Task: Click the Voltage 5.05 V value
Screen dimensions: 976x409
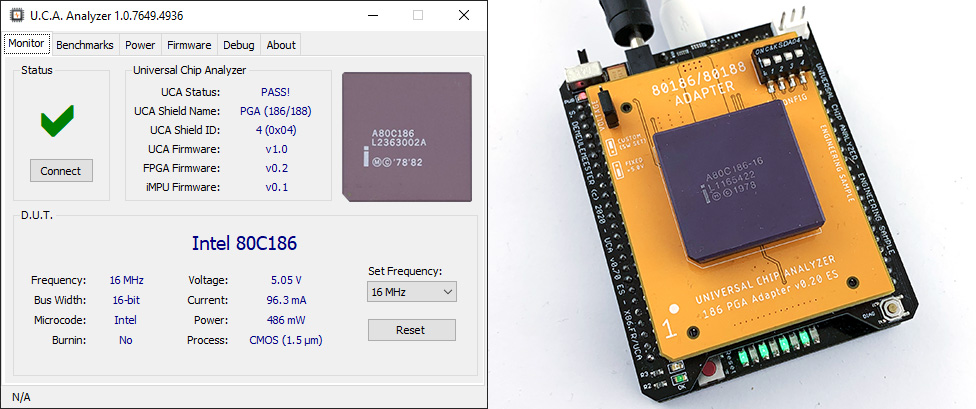Action: (286, 280)
